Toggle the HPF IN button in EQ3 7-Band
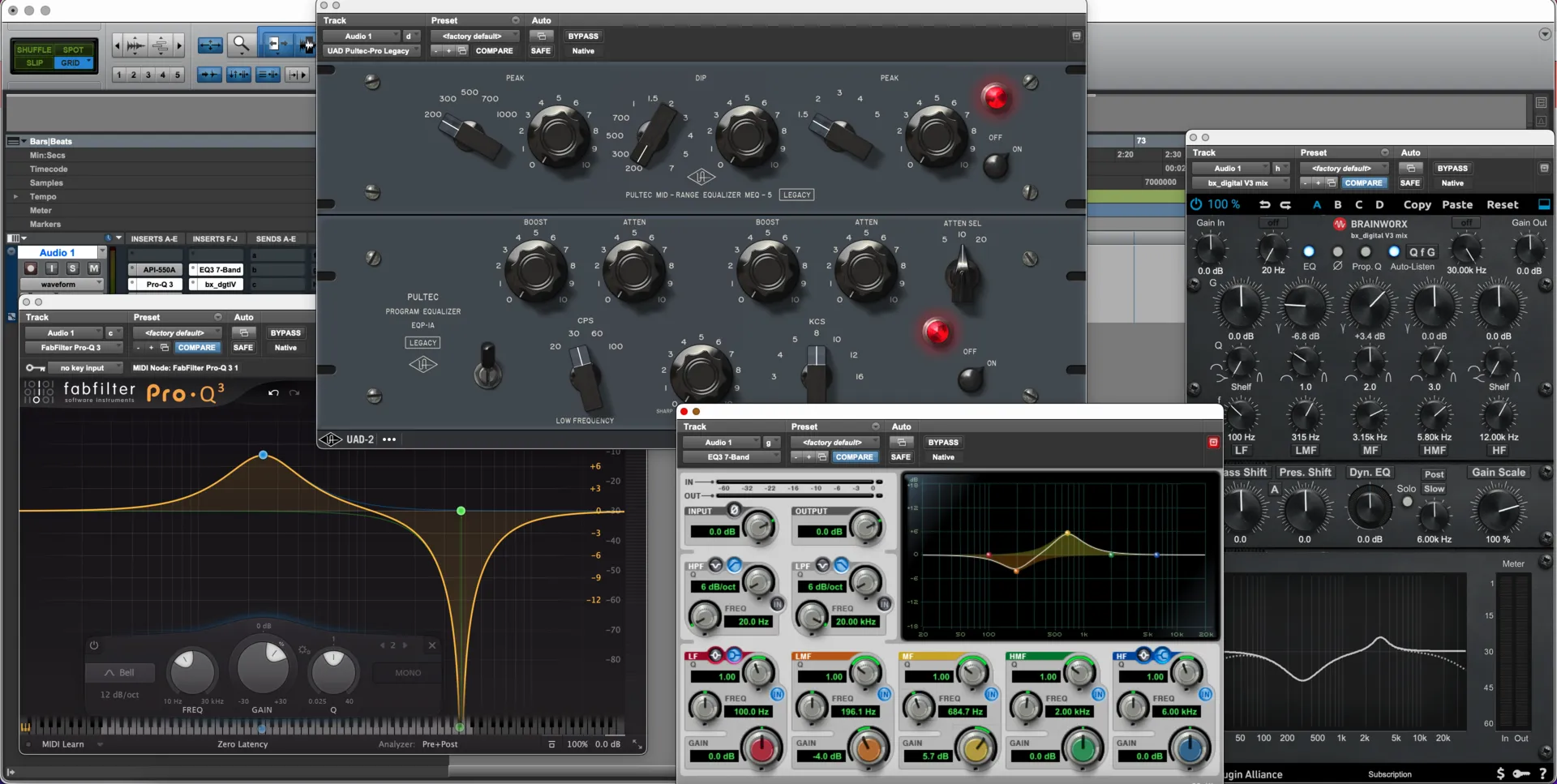Viewport: 1557px width, 784px height. coord(777,604)
